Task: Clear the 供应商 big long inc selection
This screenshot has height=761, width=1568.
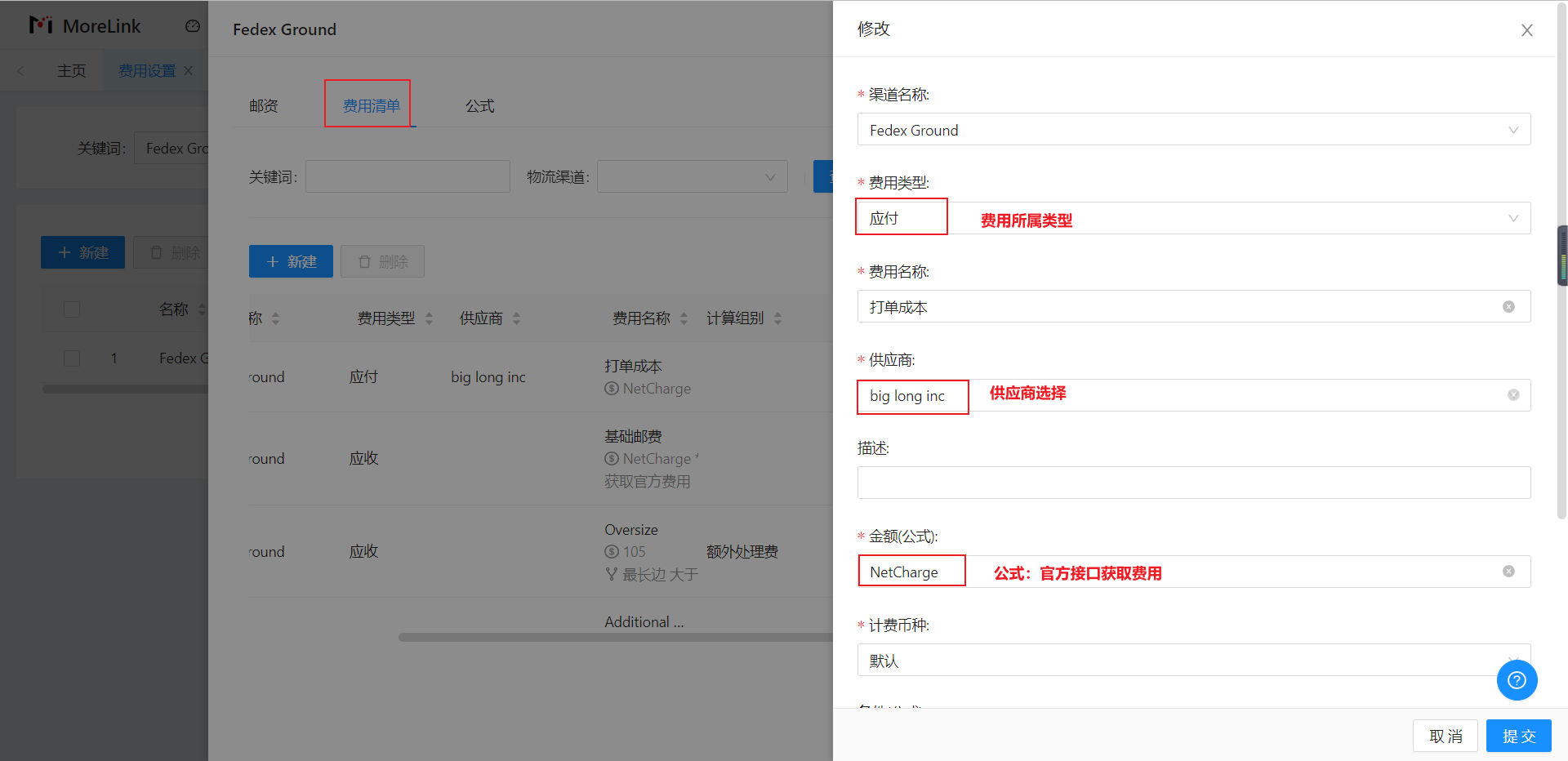Action: tap(1512, 395)
